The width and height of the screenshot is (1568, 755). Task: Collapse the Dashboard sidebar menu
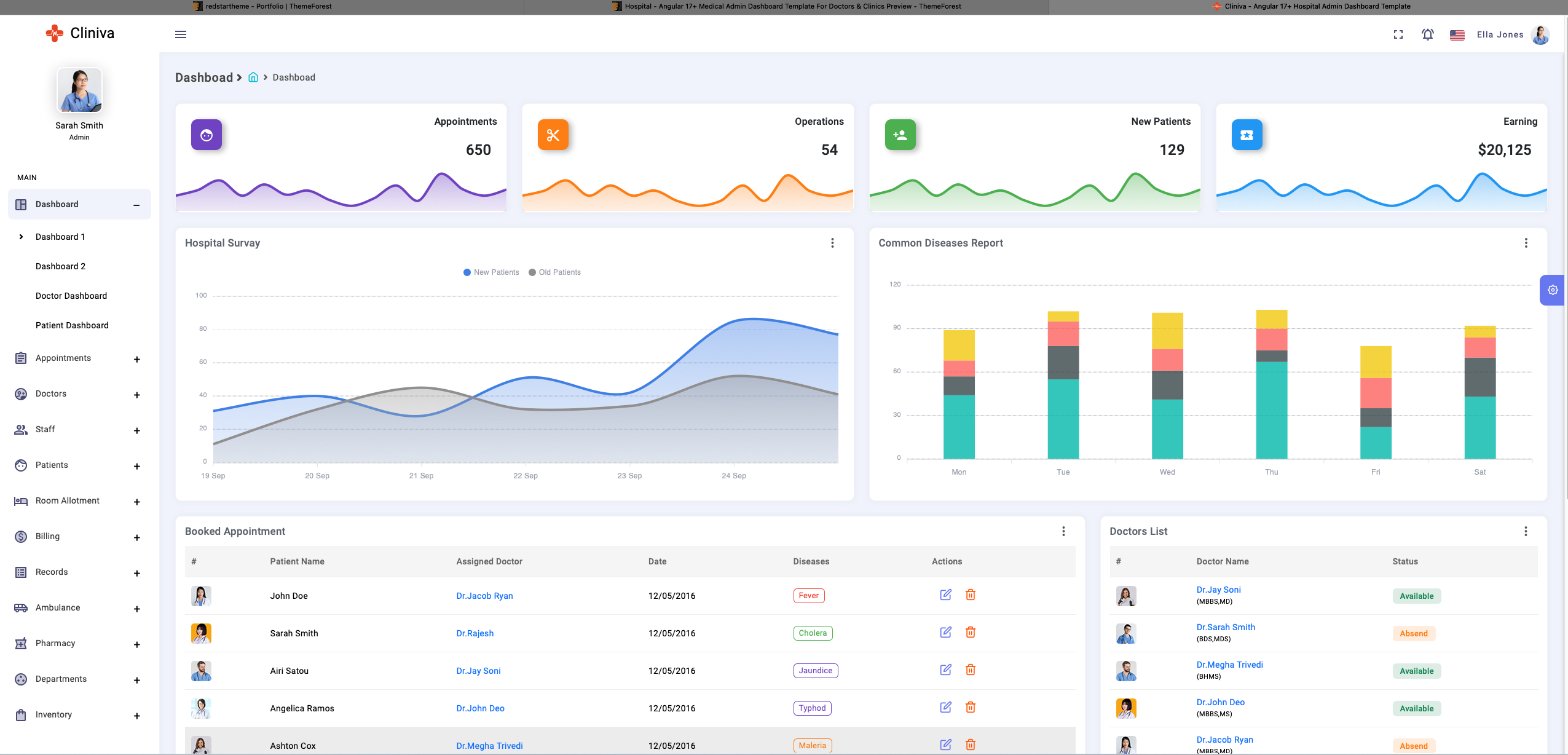coord(79,204)
